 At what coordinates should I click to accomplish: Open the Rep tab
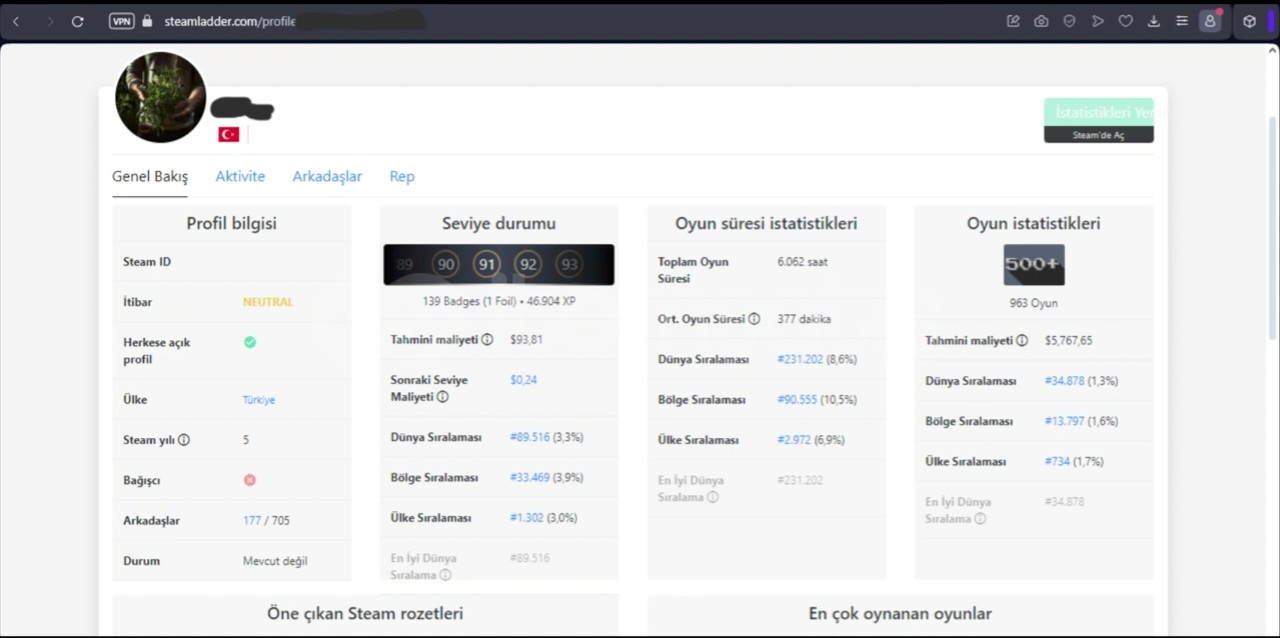pyautogui.click(x=402, y=176)
